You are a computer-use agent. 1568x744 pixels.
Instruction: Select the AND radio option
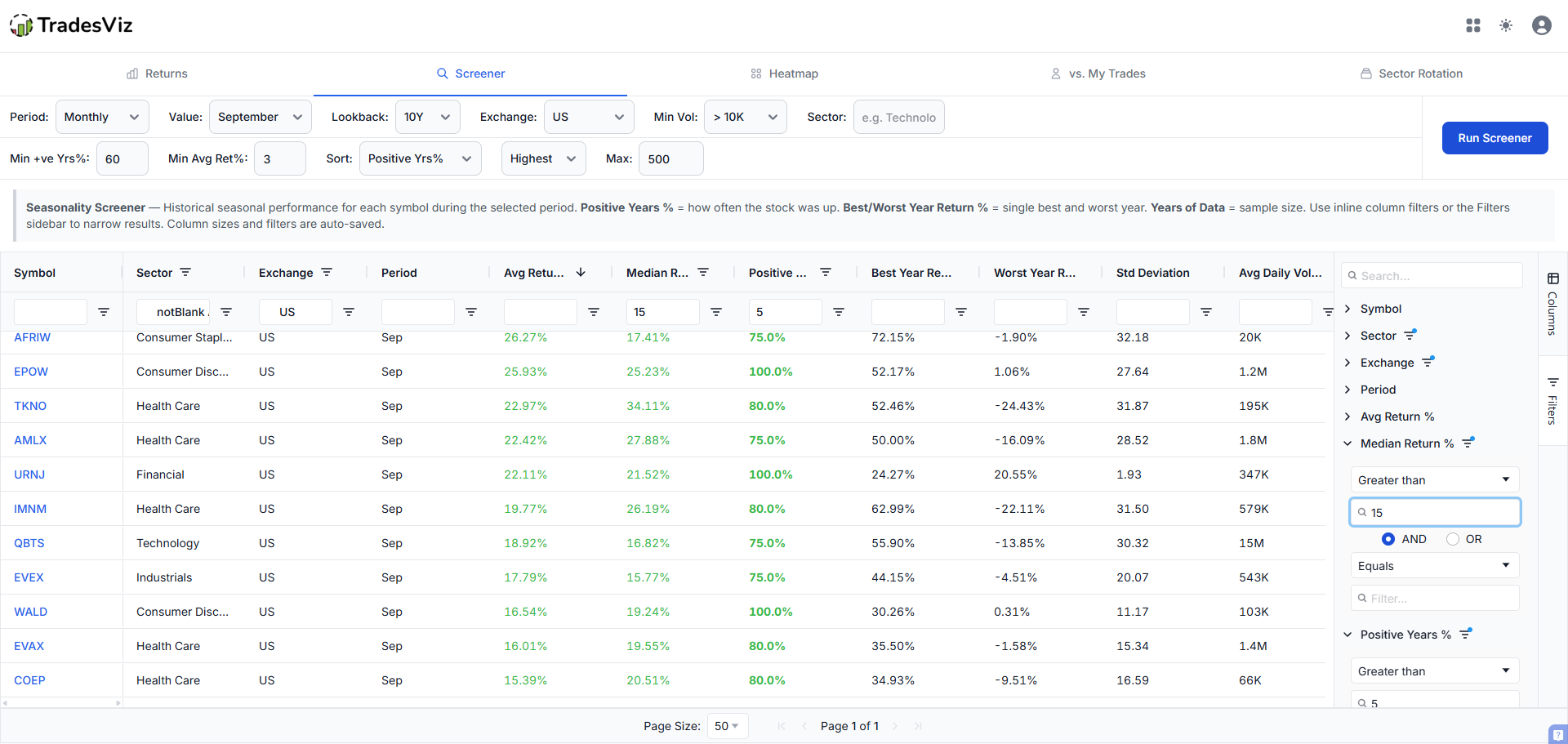click(1388, 539)
